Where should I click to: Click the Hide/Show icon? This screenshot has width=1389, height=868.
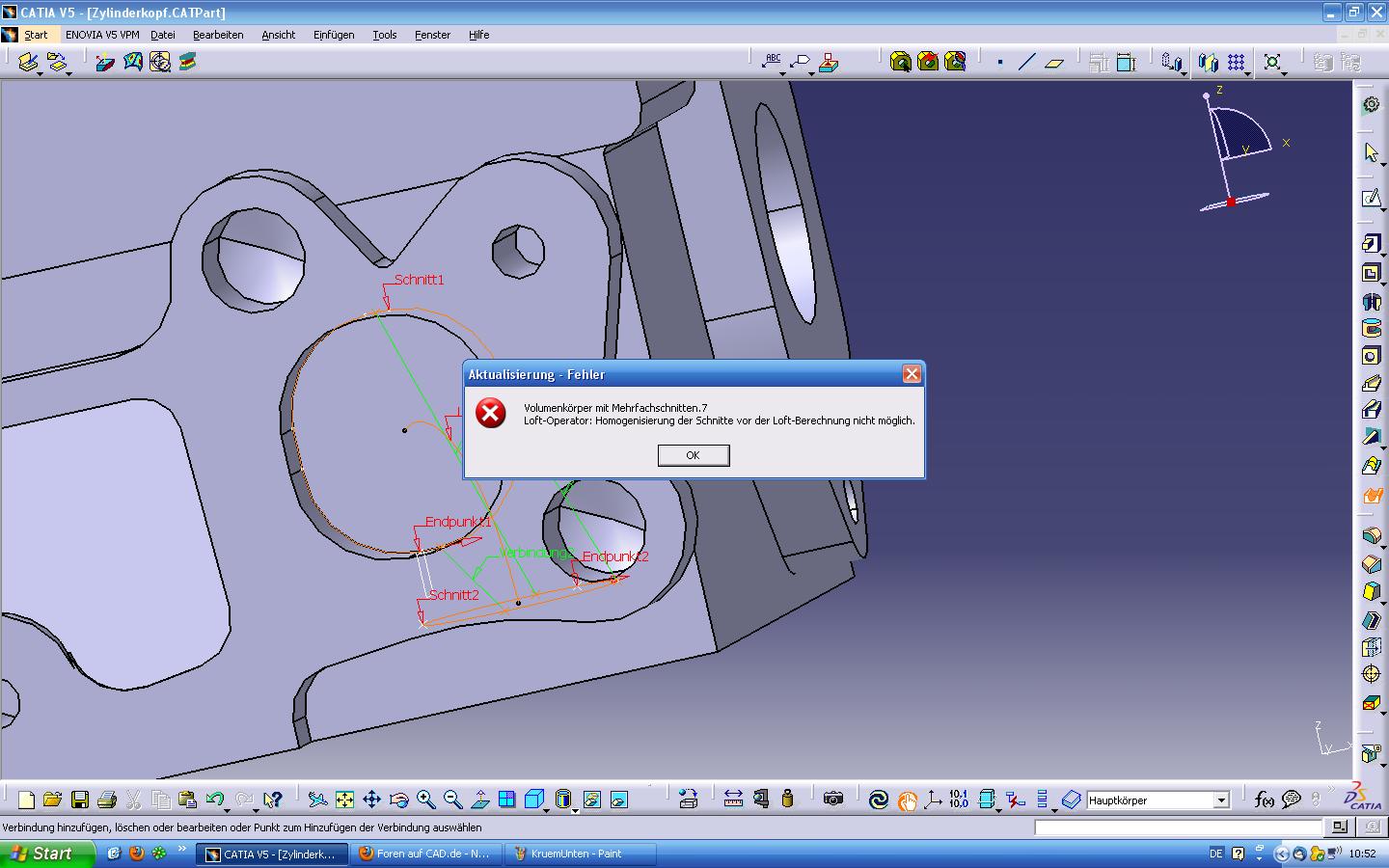point(591,800)
